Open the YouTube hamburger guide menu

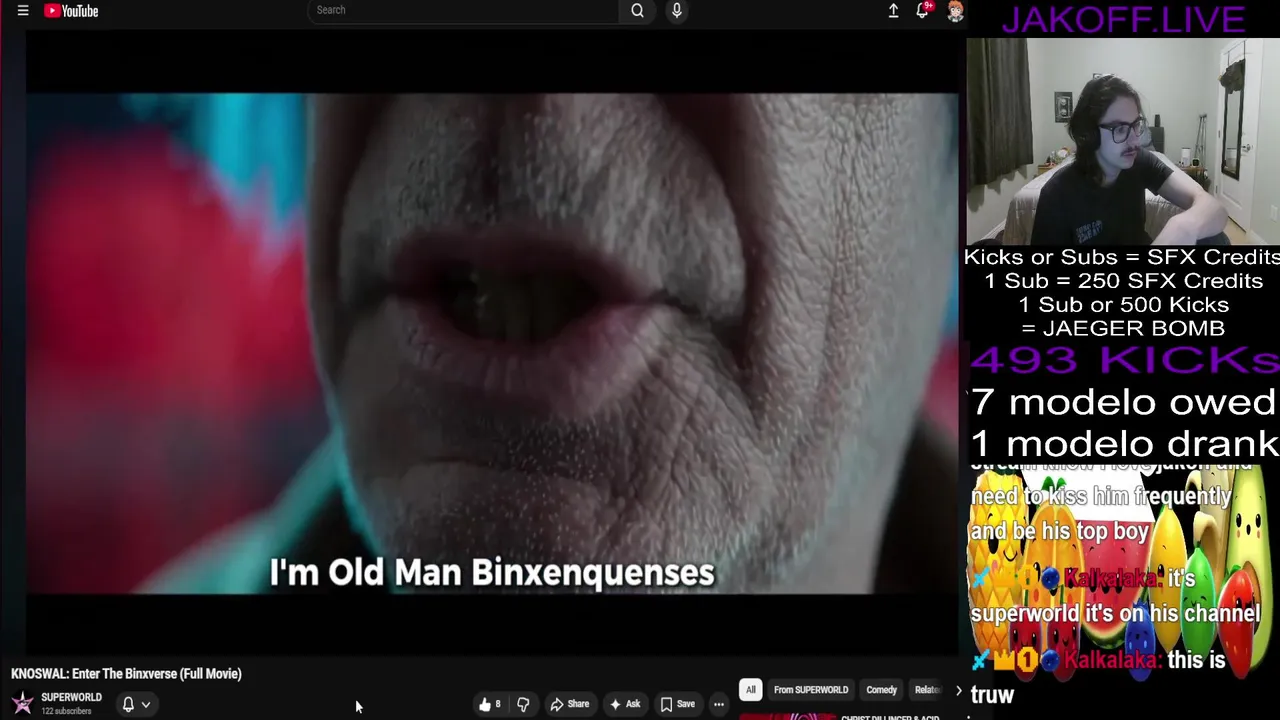pyautogui.click(x=23, y=11)
